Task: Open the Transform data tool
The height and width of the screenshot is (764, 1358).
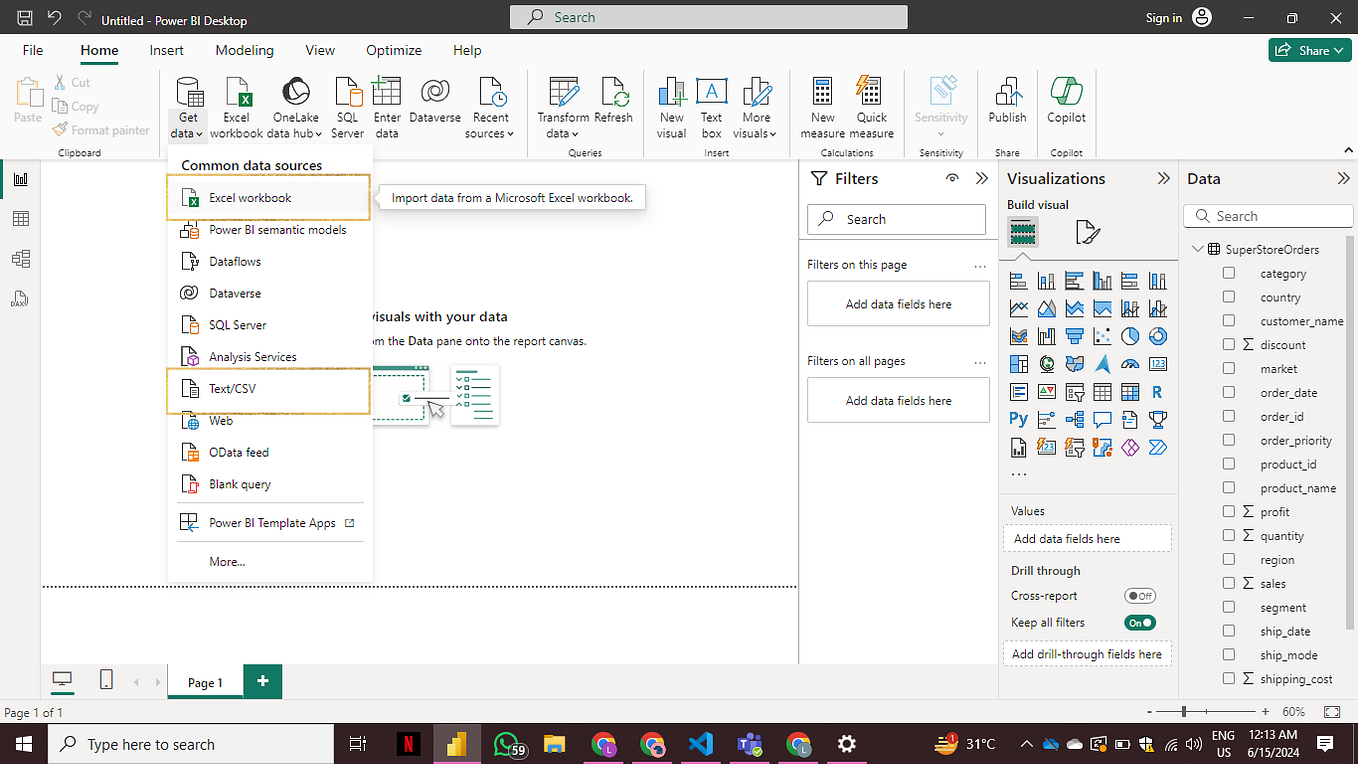Action: (x=562, y=104)
